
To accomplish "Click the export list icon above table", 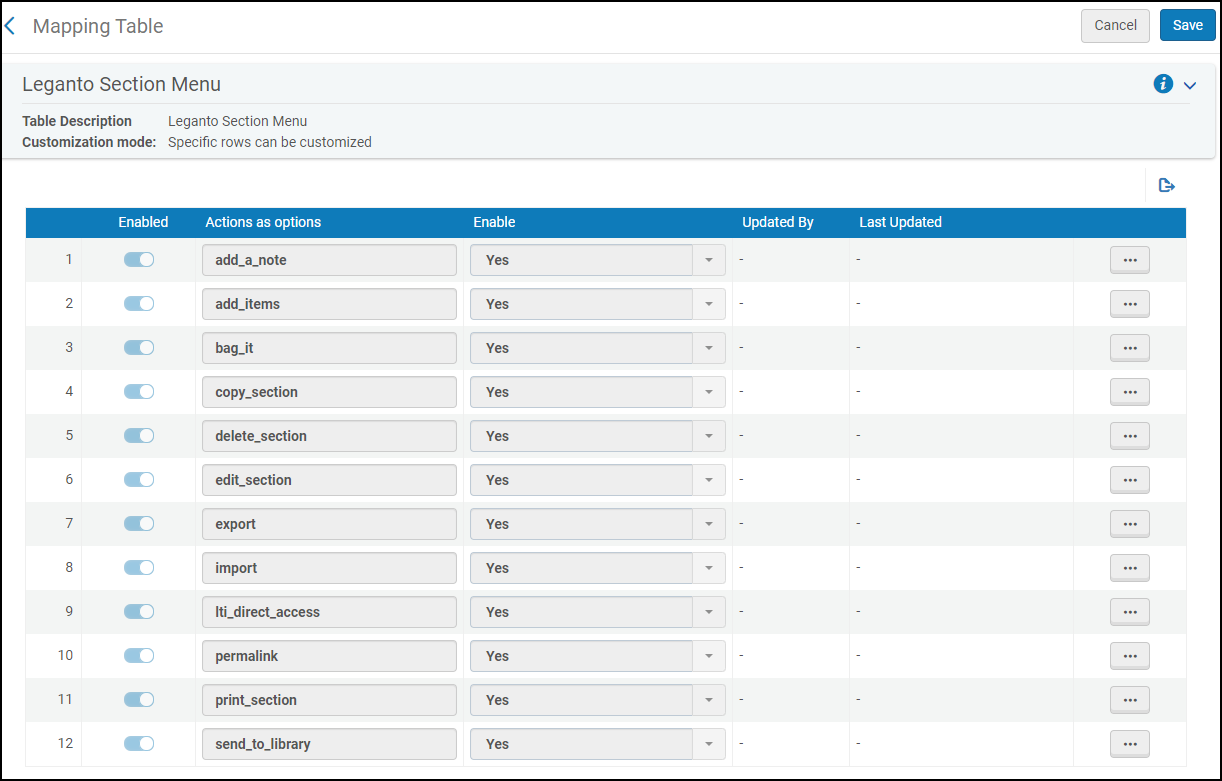I will (x=1166, y=185).
